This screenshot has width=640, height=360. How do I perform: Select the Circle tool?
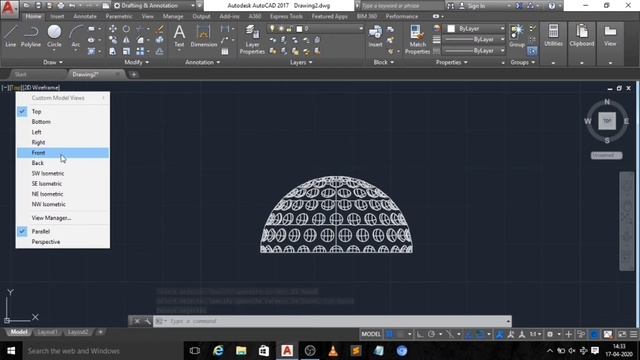pos(54,36)
